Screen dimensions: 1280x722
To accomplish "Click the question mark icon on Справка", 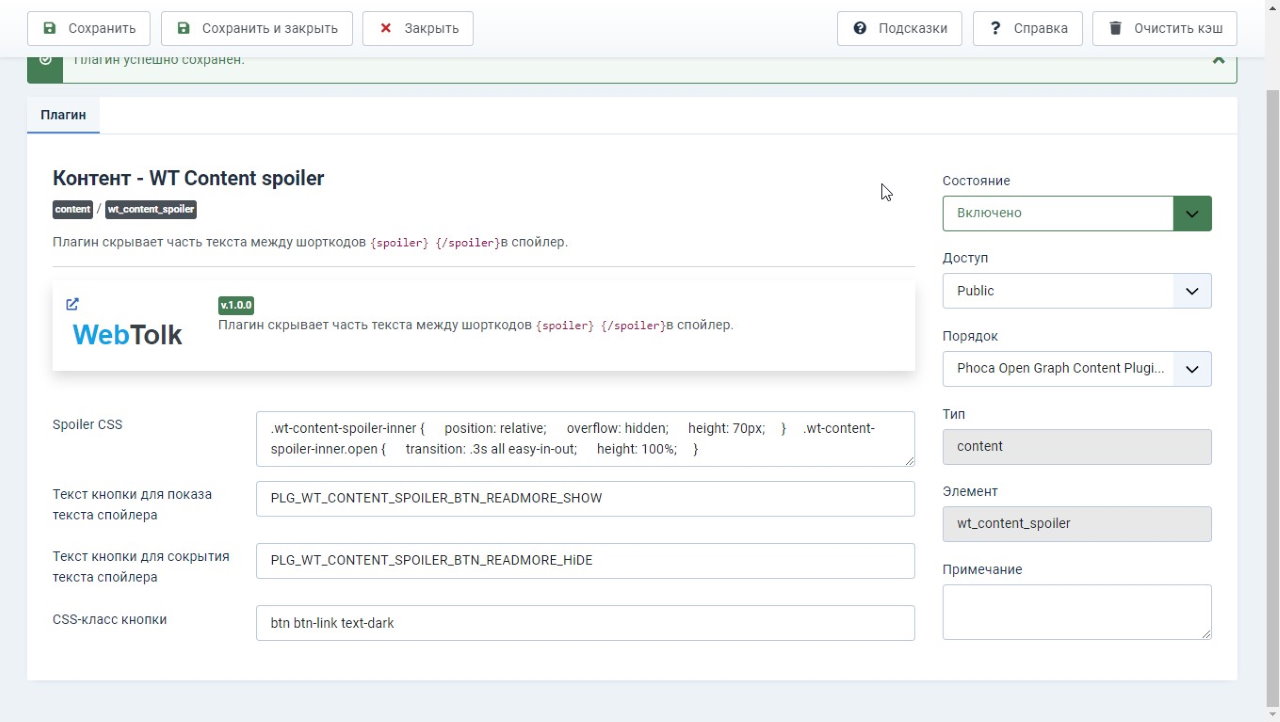I will tap(995, 29).
